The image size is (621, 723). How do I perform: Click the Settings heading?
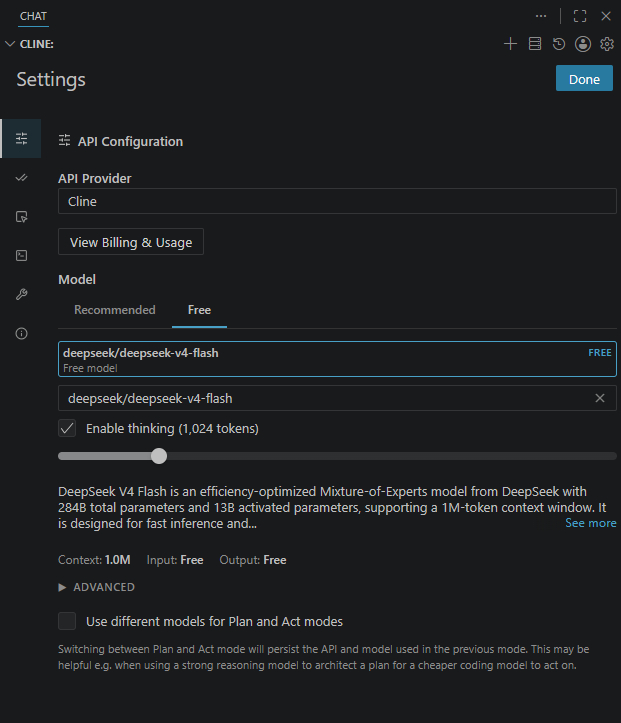point(51,79)
